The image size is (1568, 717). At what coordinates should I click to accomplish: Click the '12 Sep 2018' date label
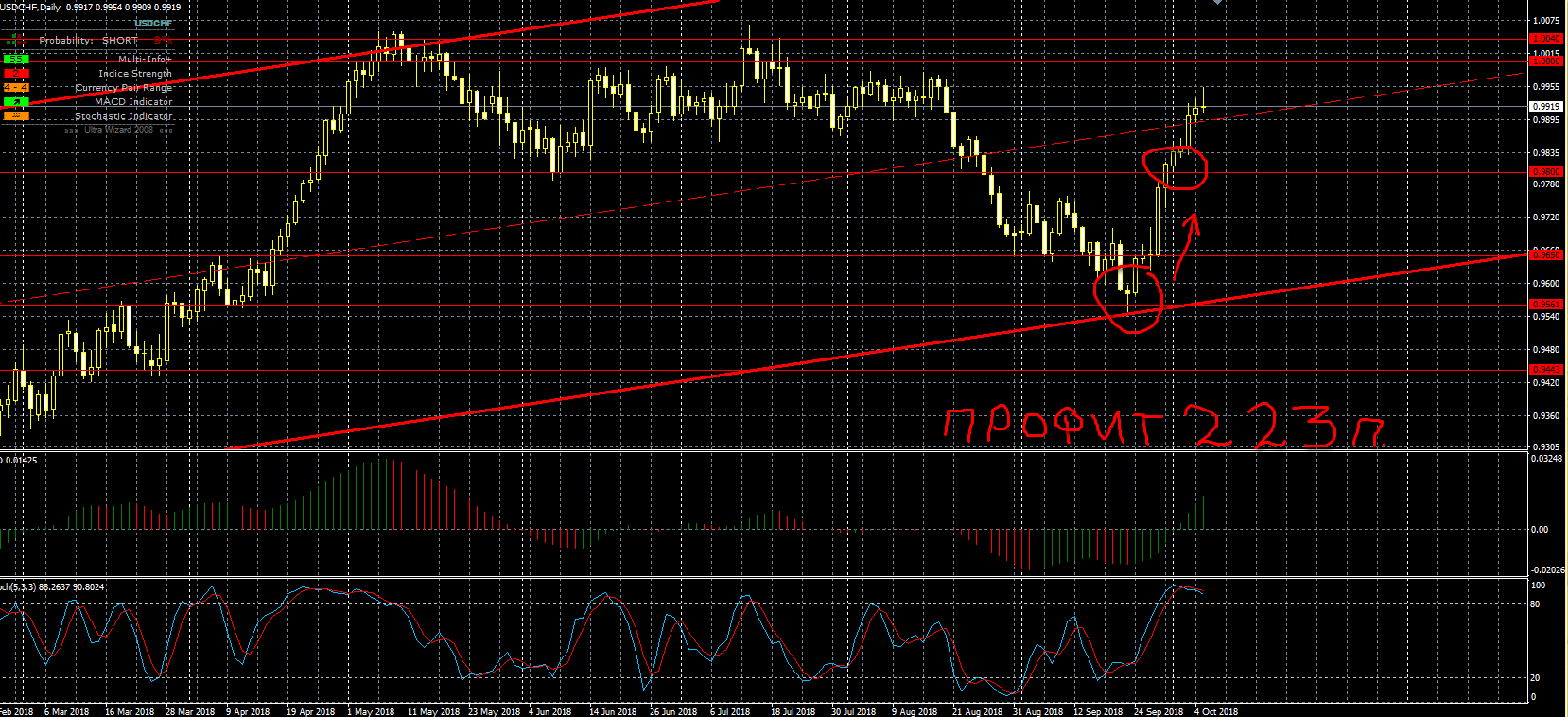(x=1098, y=712)
